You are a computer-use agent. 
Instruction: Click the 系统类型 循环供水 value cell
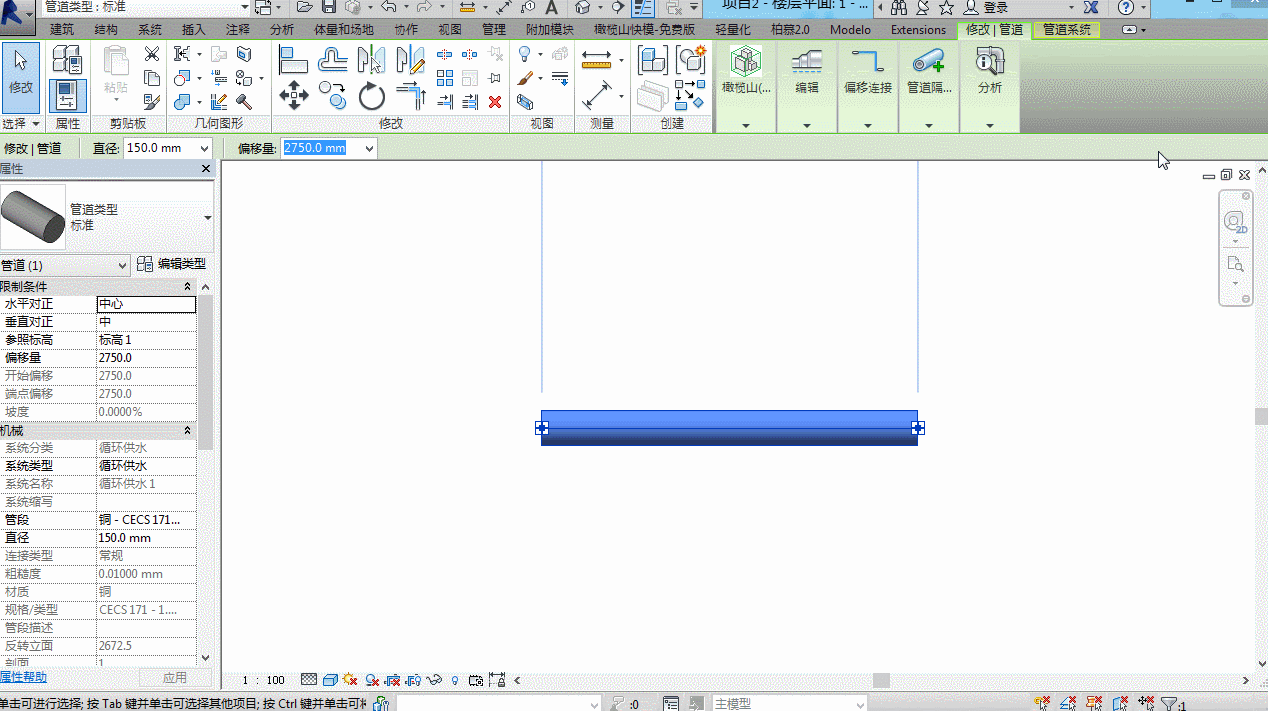click(146, 466)
